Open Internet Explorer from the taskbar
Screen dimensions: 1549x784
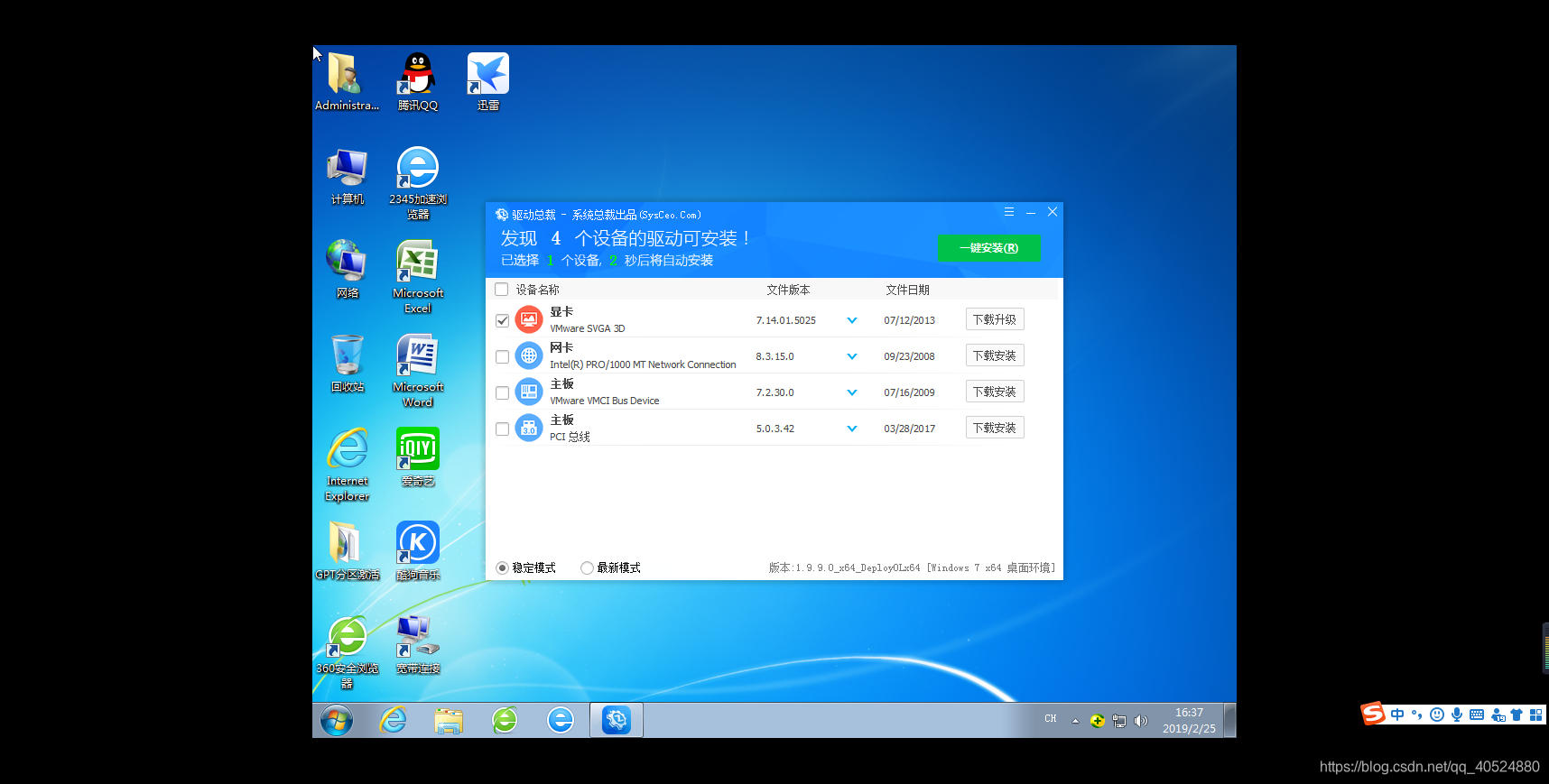393,720
